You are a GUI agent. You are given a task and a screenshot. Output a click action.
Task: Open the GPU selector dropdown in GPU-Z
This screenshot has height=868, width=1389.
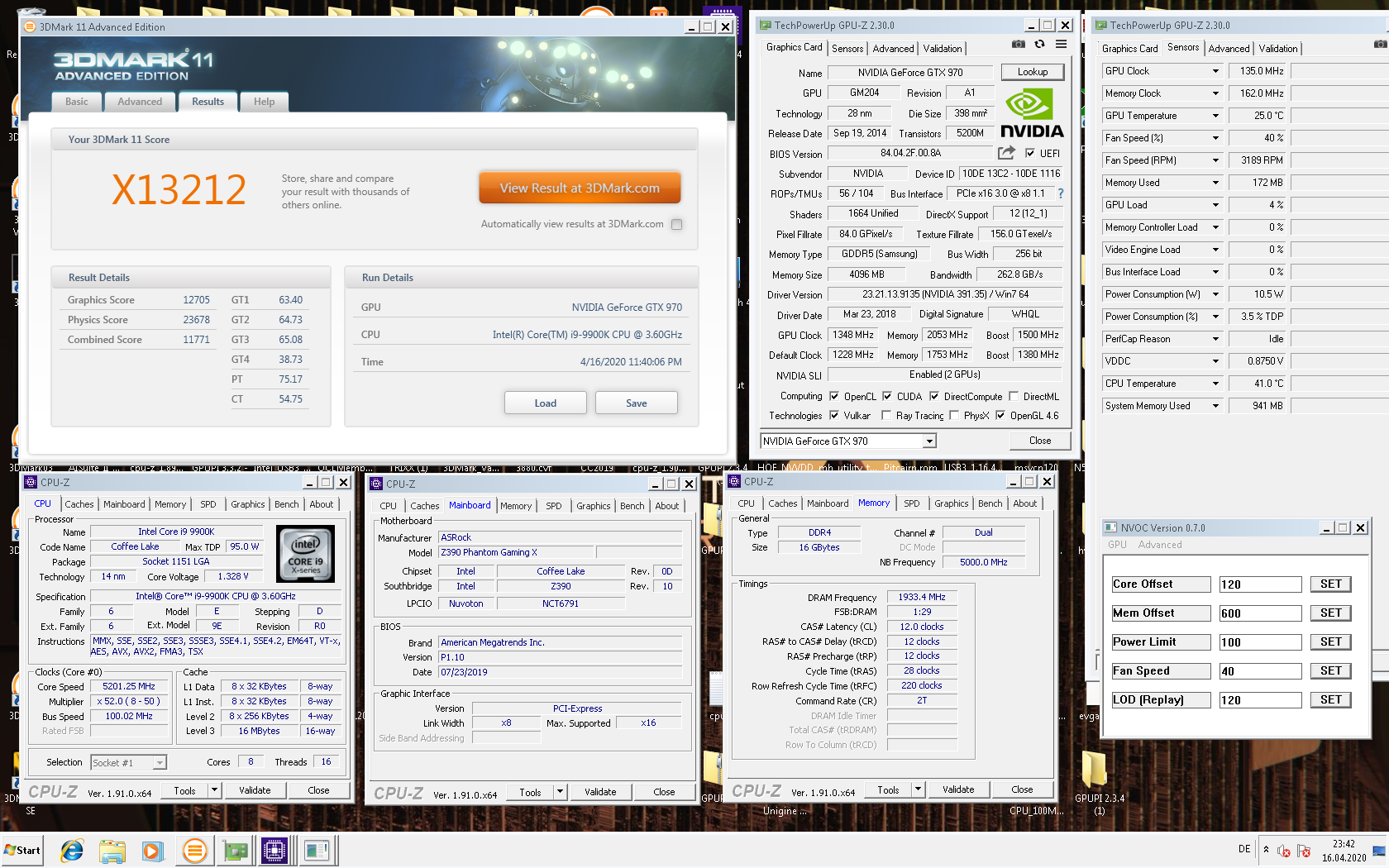pyautogui.click(x=929, y=441)
